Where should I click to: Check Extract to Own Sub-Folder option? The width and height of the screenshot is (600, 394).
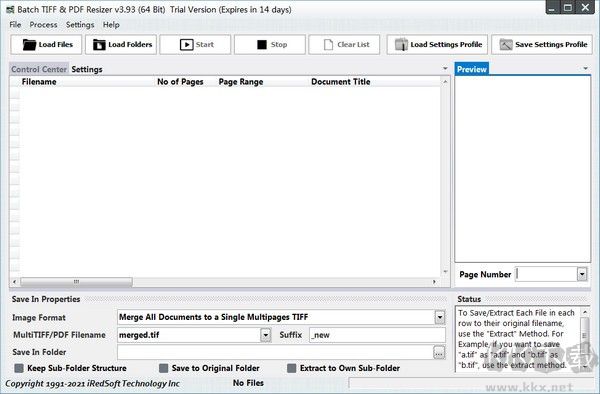click(x=292, y=368)
